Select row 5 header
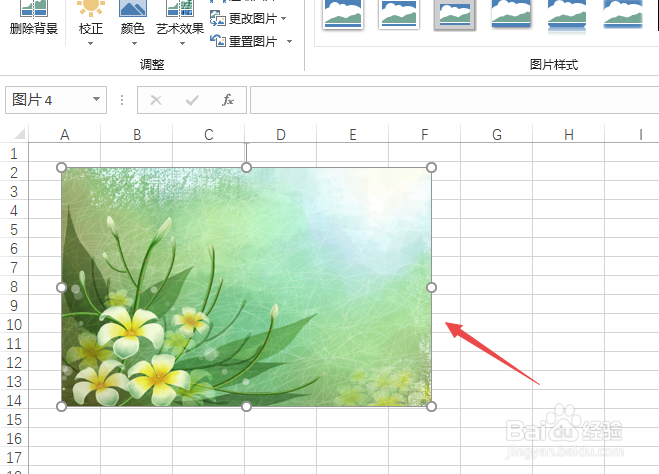659x474 pixels. pyautogui.click(x=14, y=229)
